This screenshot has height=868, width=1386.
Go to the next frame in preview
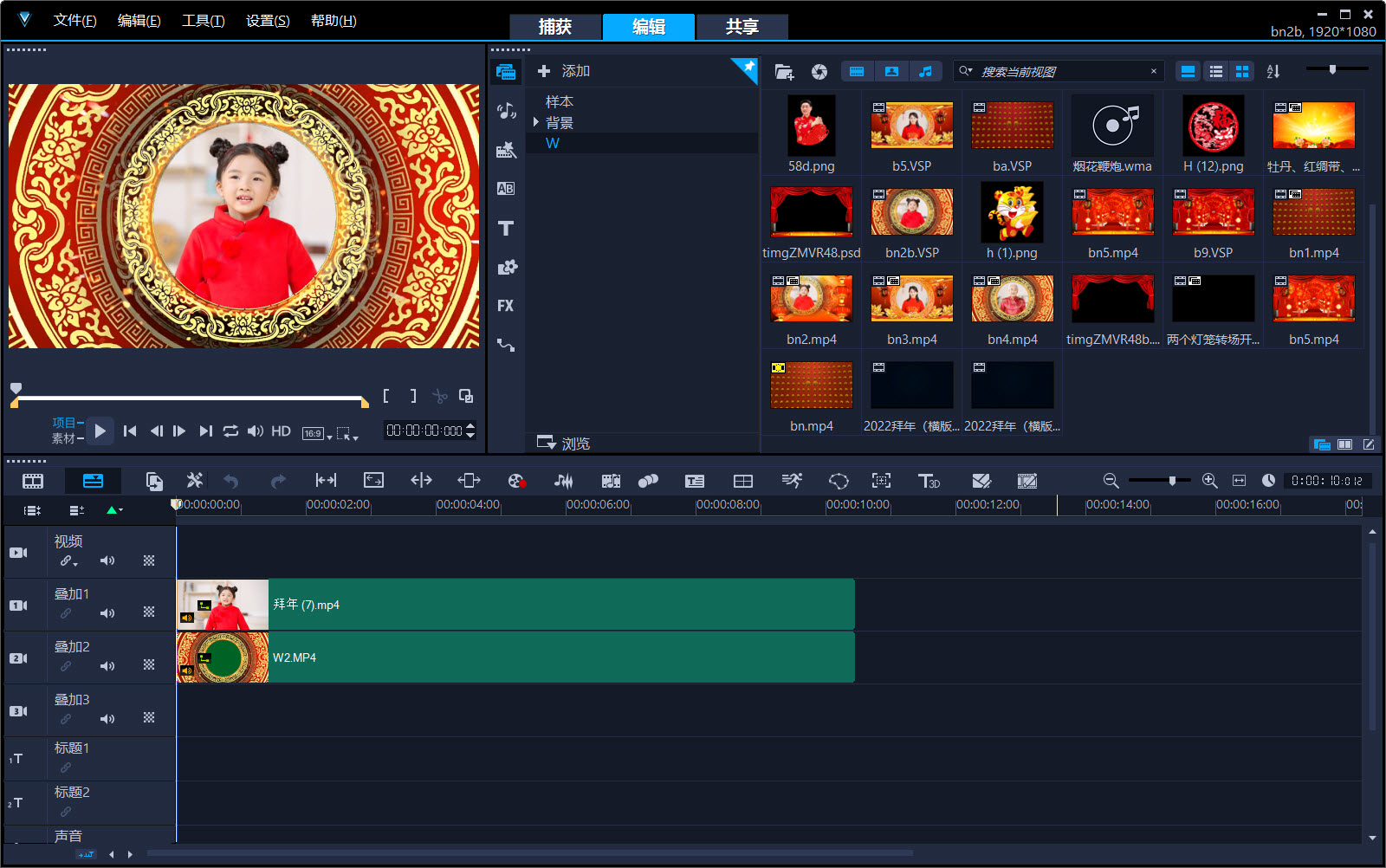[x=179, y=431]
